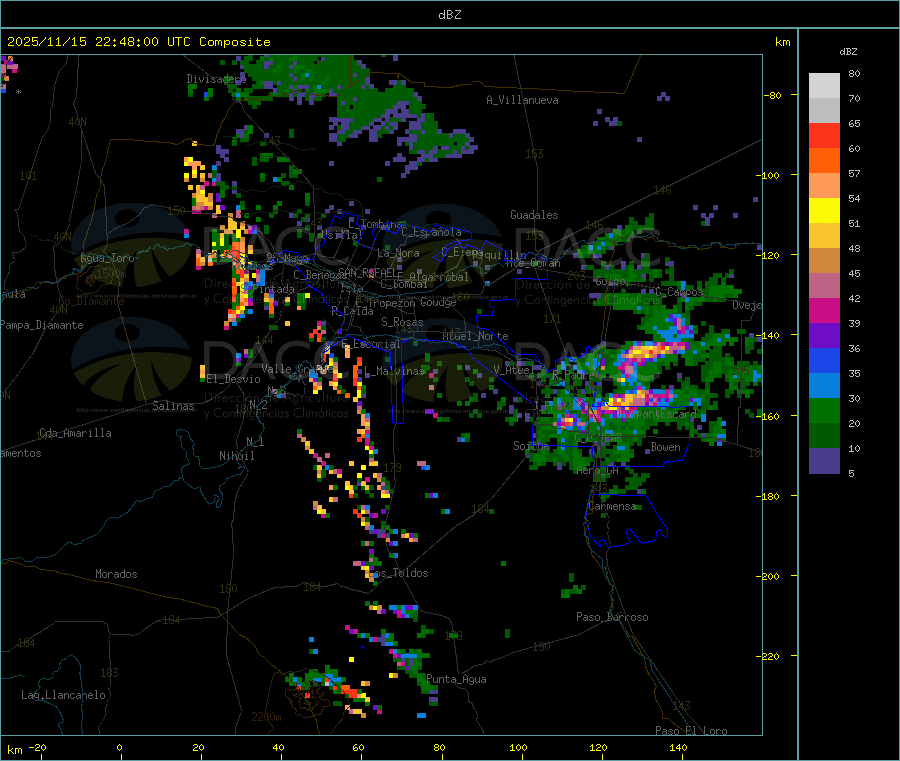900x761 pixels.
Task: Click the blue 36 dBZ legend swatch
Action: 824,360
